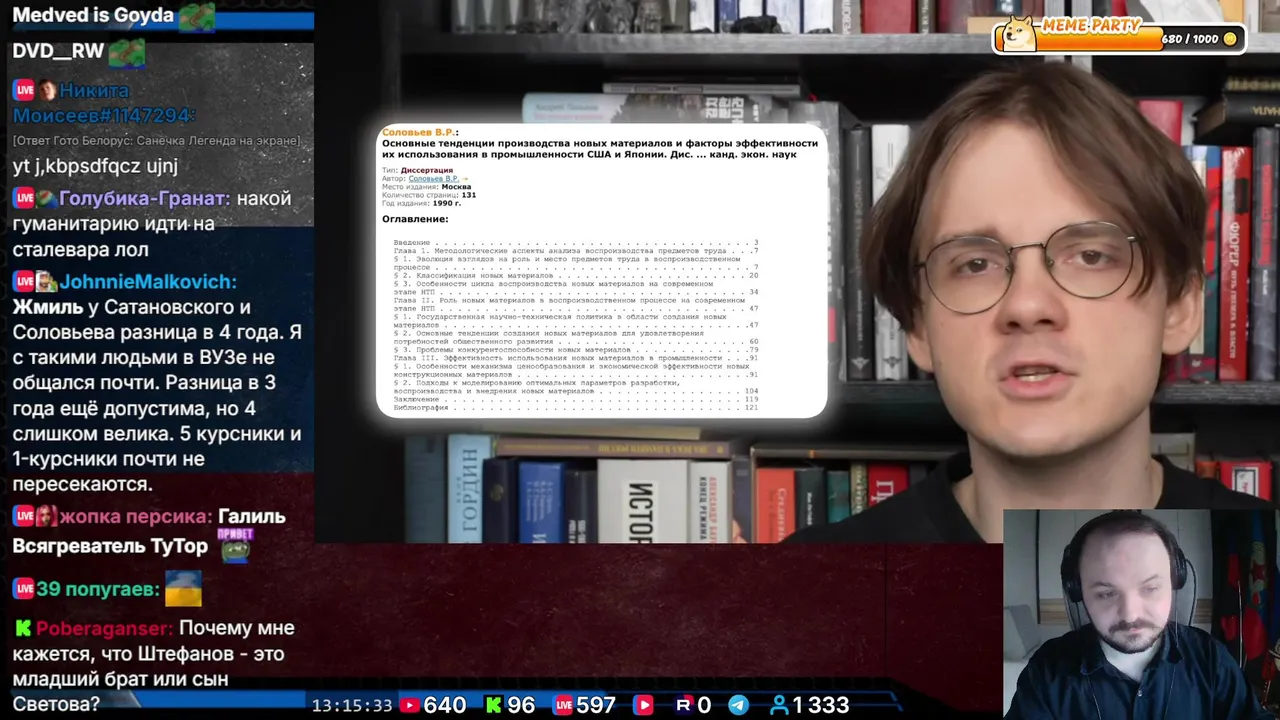Click the username 39 попугаев in chat

pos(98,589)
